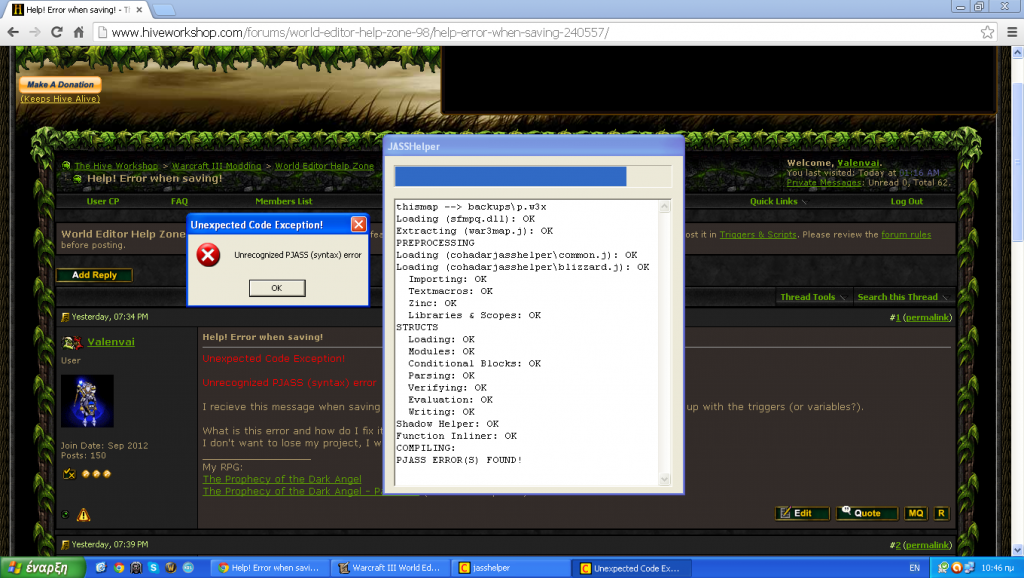Click the red error icon in the dialog

(208, 255)
